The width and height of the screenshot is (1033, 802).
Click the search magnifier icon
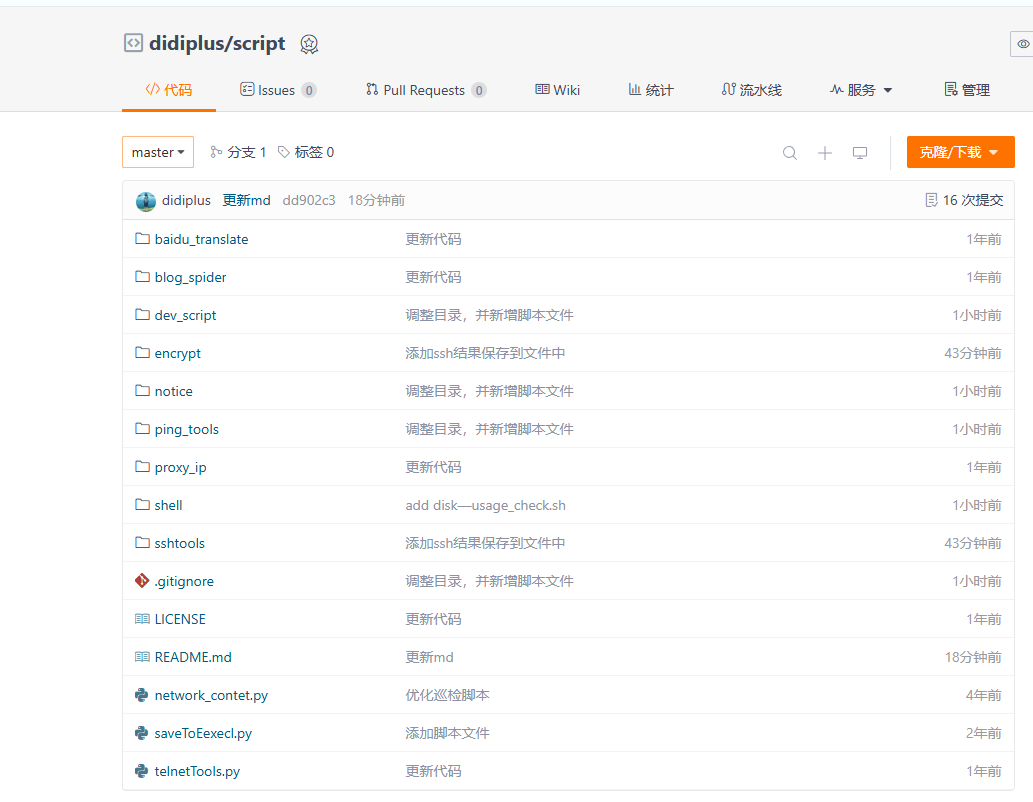(790, 153)
